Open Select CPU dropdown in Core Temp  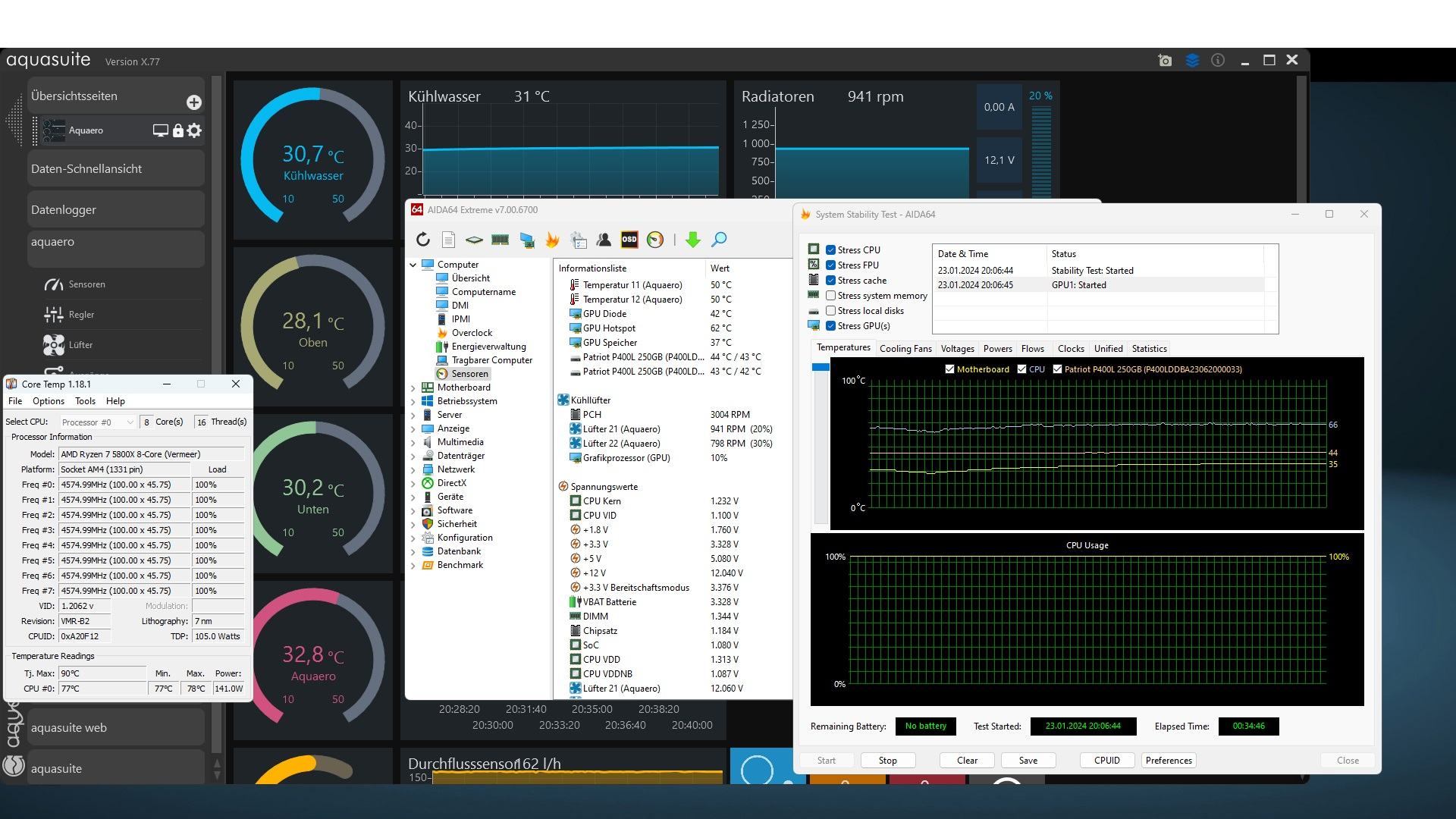(x=98, y=422)
